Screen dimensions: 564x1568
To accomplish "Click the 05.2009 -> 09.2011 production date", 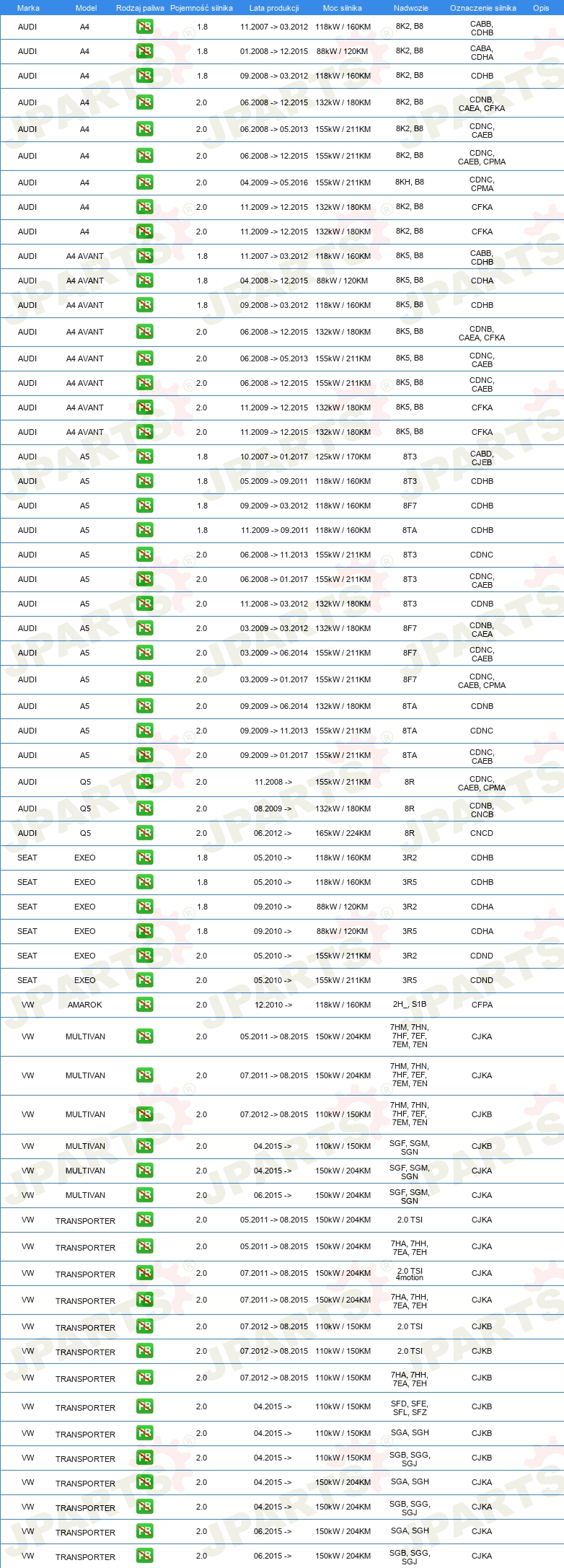I will pos(274,481).
